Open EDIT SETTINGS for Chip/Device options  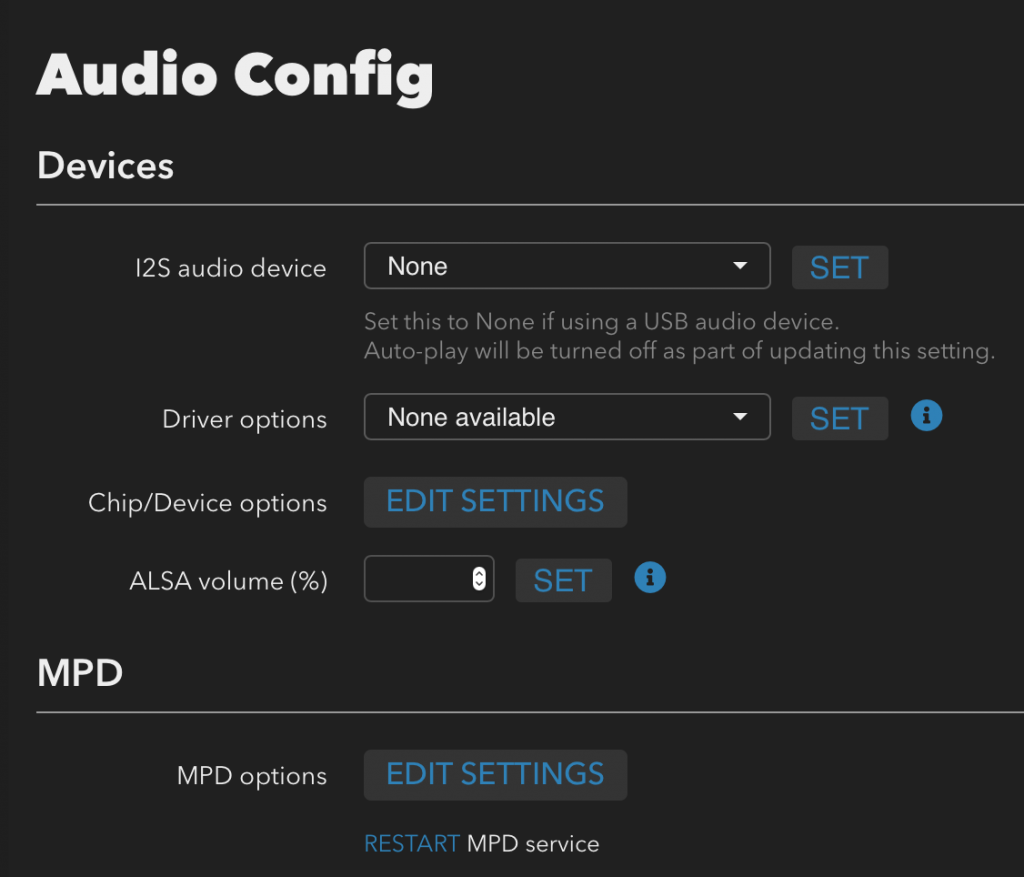(x=495, y=501)
